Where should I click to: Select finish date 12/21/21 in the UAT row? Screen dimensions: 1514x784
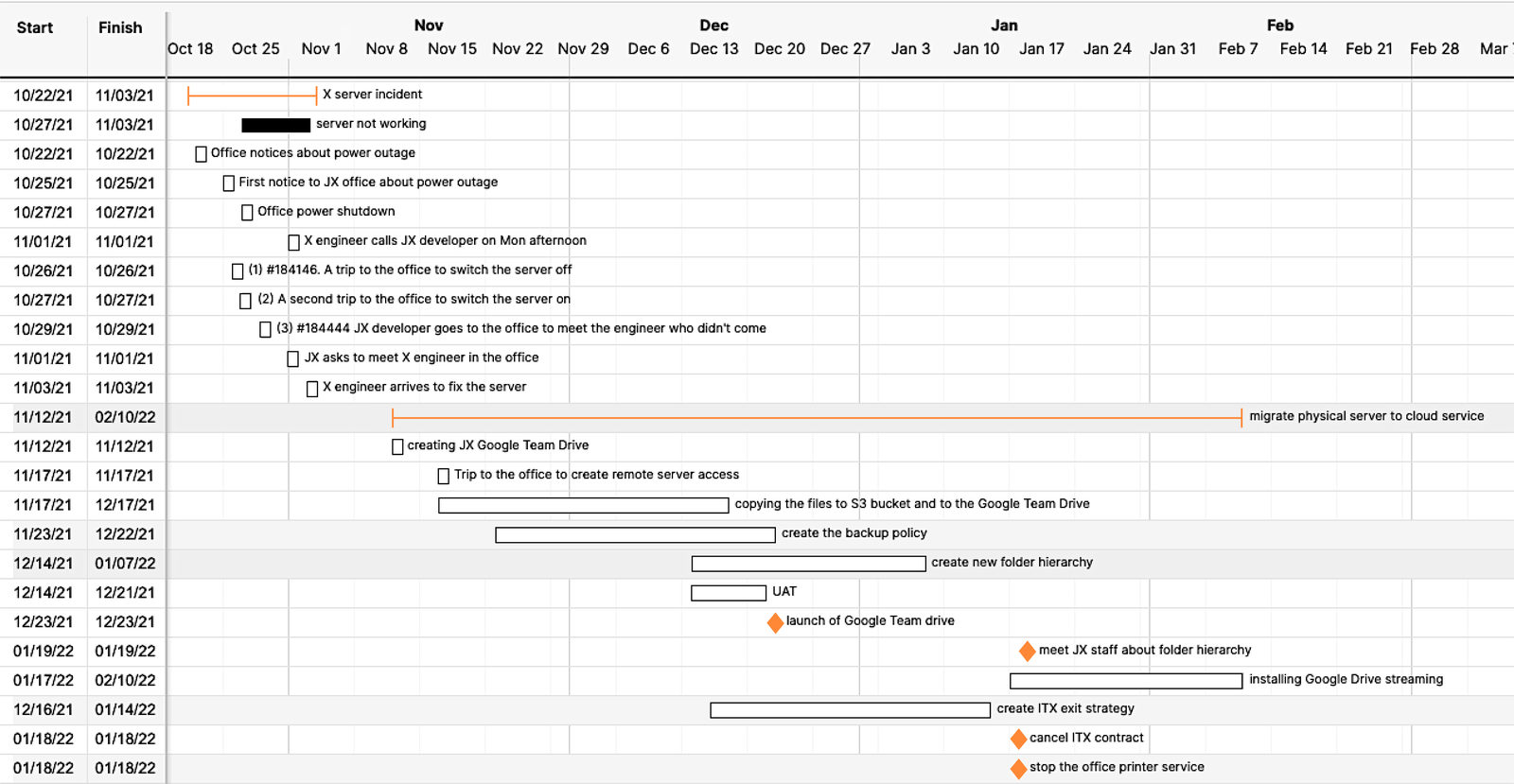[125, 593]
